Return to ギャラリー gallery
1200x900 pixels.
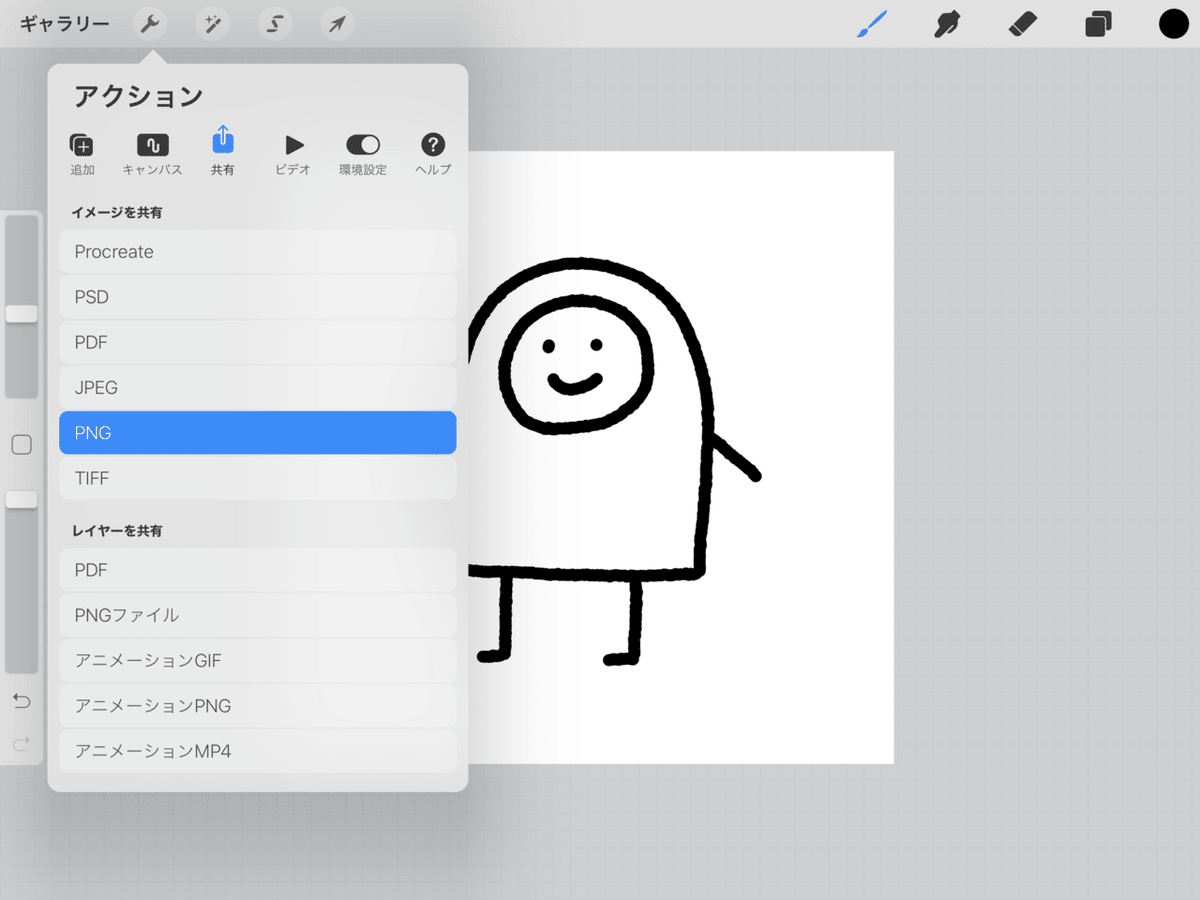pyautogui.click(x=65, y=24)
